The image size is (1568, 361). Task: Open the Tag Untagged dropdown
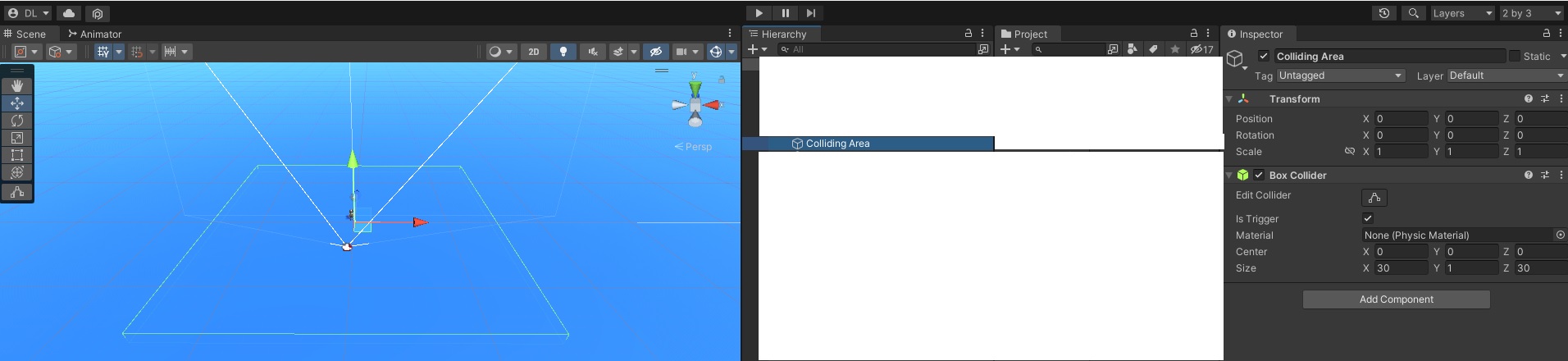pos(1340,75)
